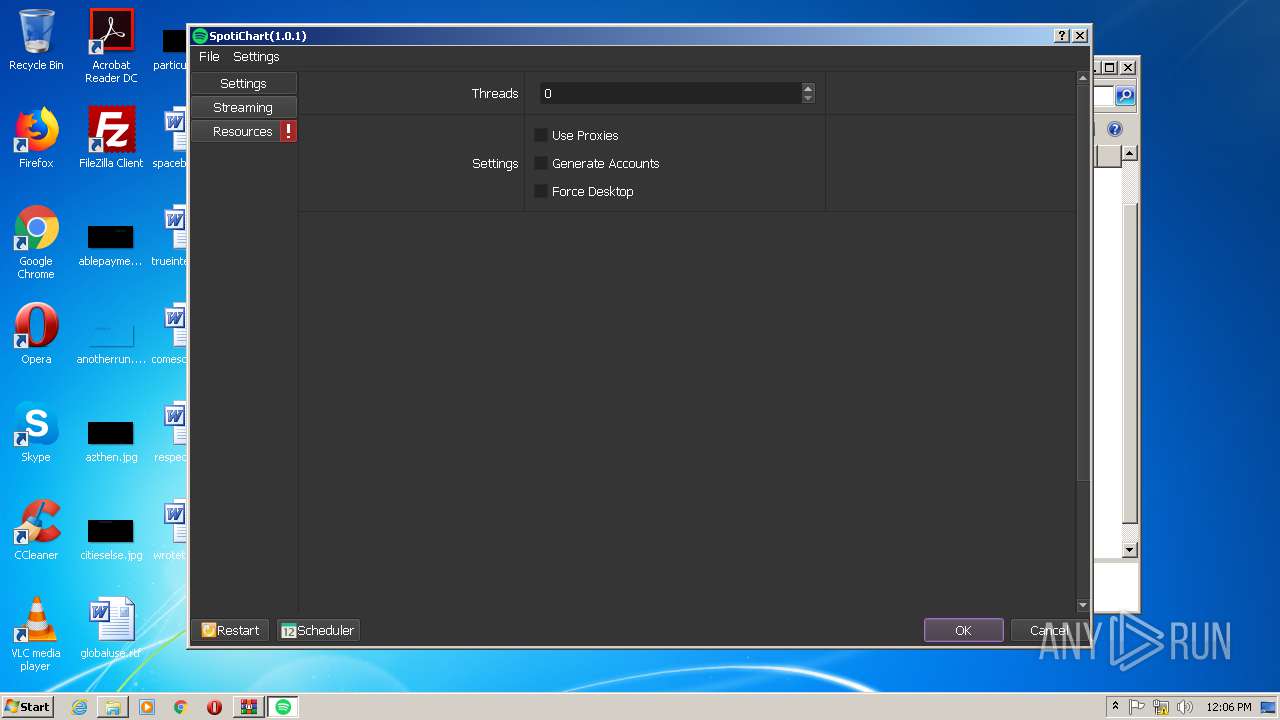Click the SpotiChart vertical scrollbar down arrow

coord(1083,605)
